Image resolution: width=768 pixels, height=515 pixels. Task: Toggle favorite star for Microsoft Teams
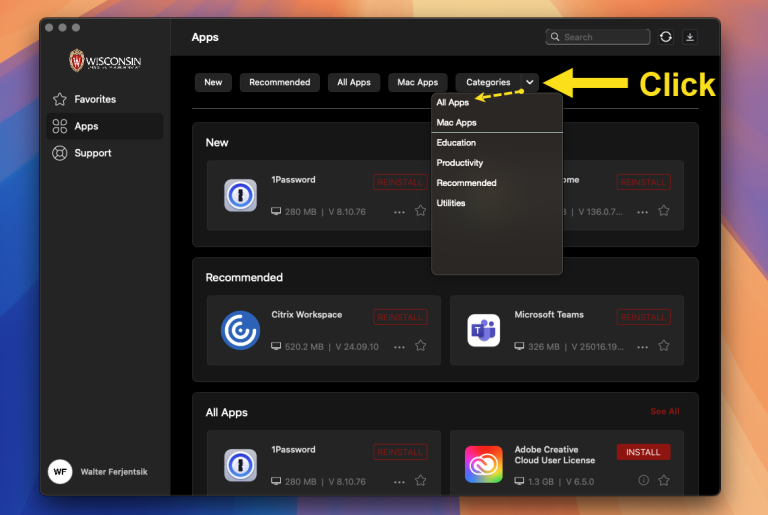click(664, 346)
